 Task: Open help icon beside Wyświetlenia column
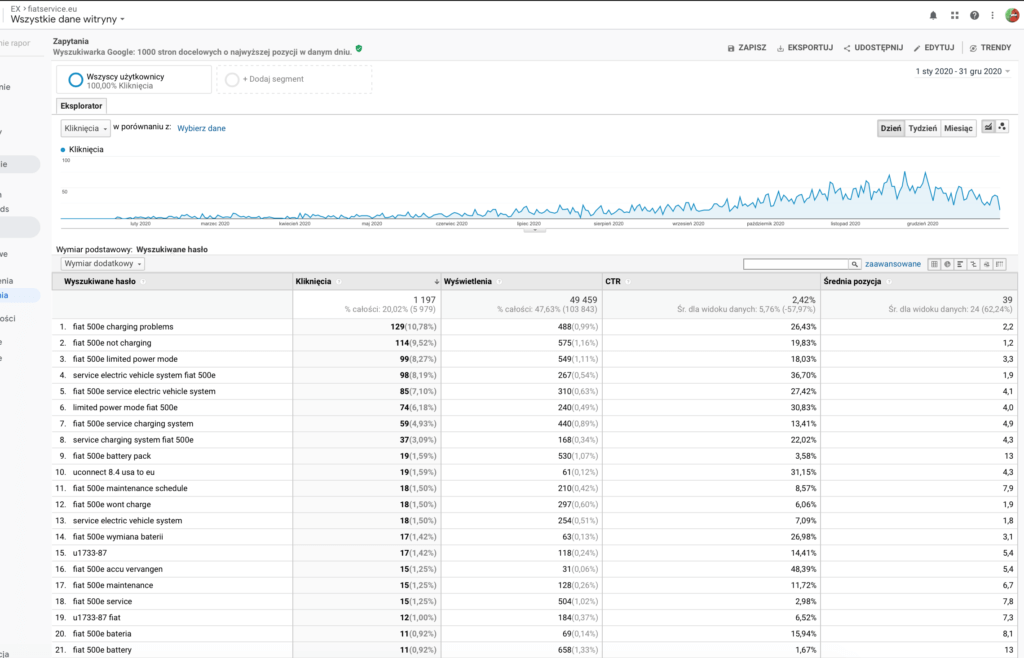[499, 282]
